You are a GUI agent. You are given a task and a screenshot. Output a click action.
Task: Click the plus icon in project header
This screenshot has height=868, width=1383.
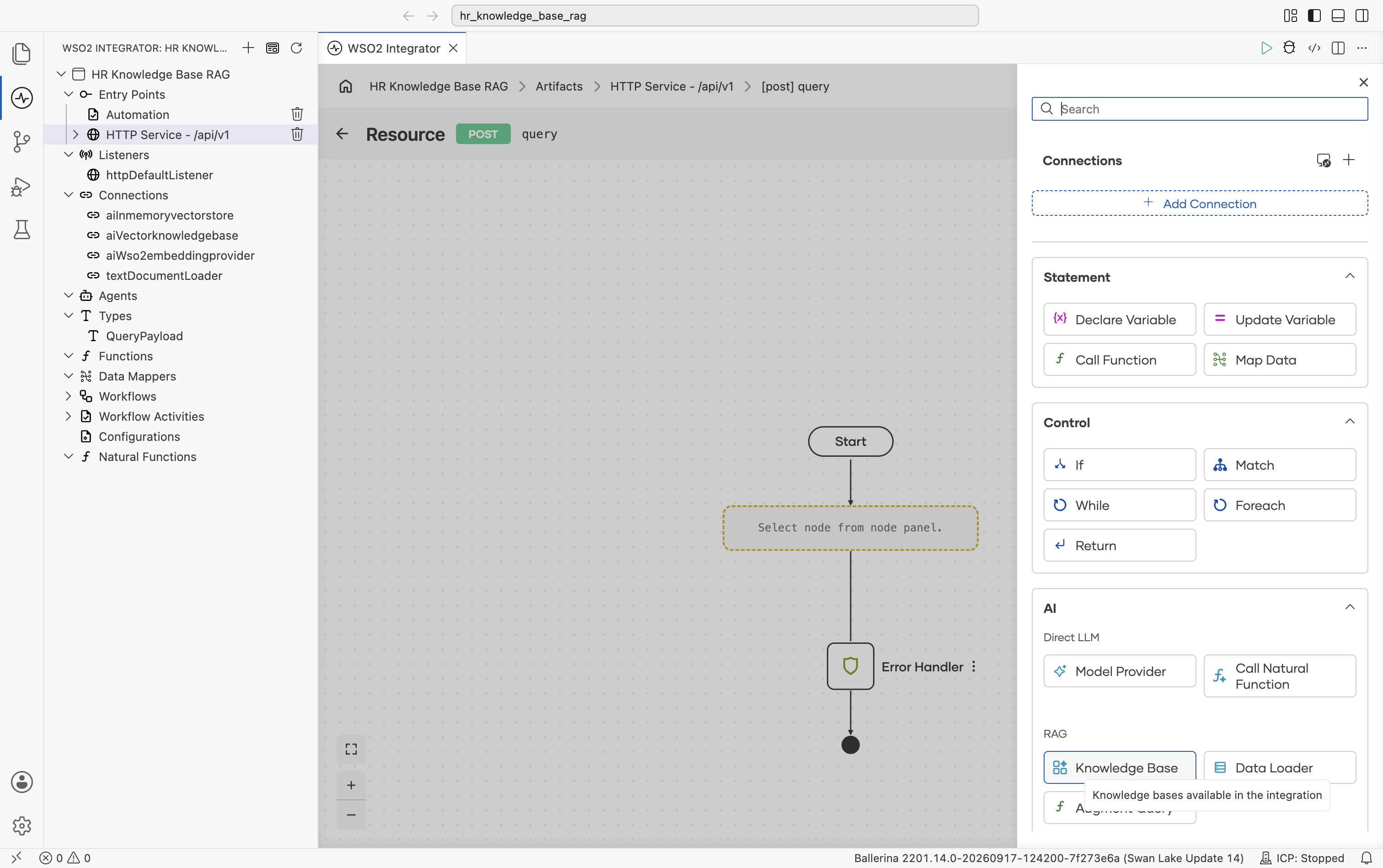click(248, 48)
